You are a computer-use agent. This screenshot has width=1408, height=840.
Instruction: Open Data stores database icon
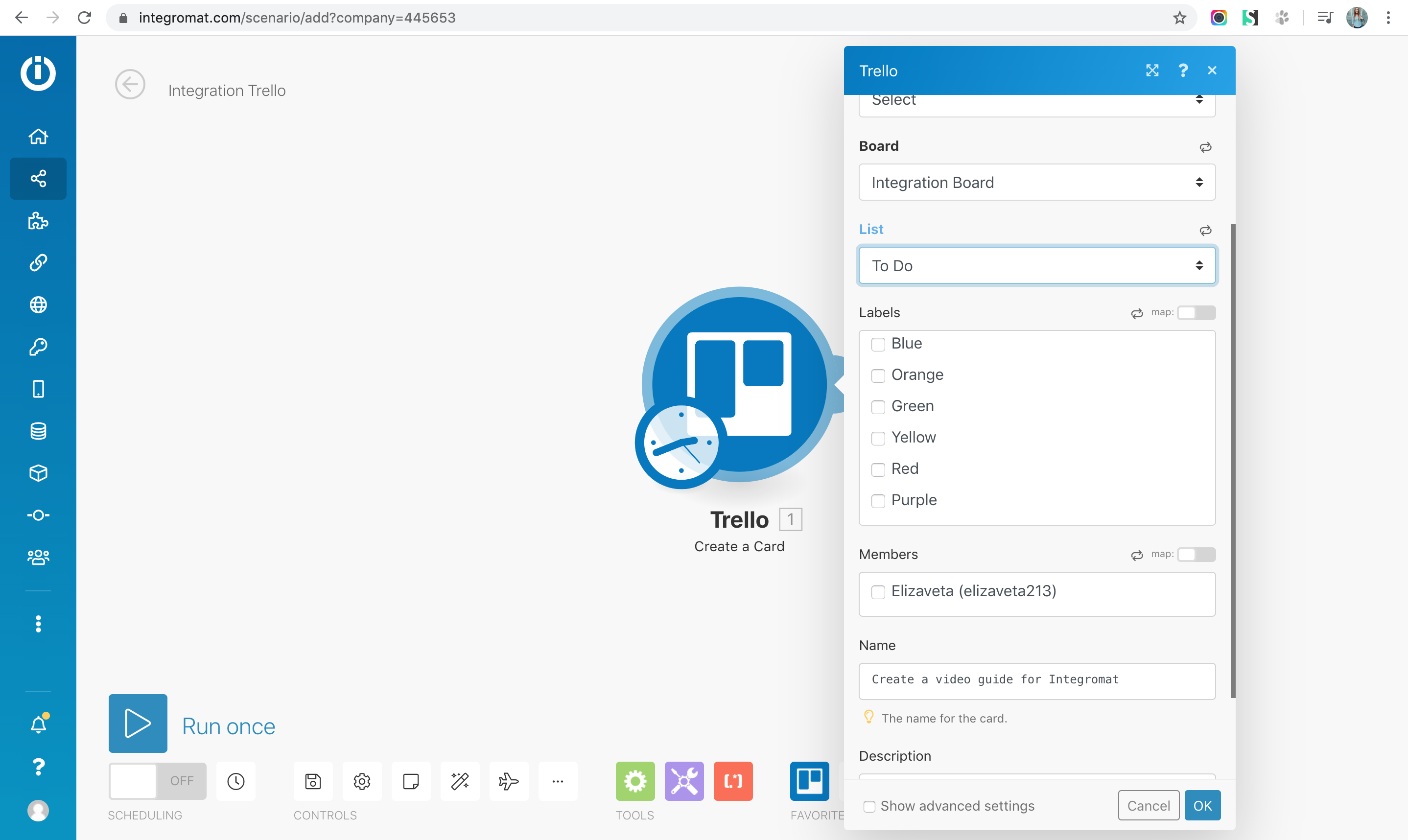tap(38, 431)
